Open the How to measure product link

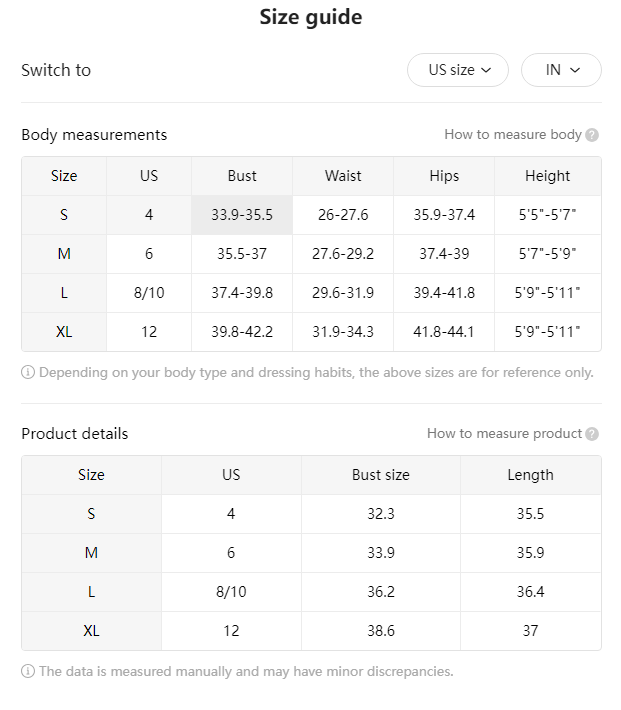(504, 433)
